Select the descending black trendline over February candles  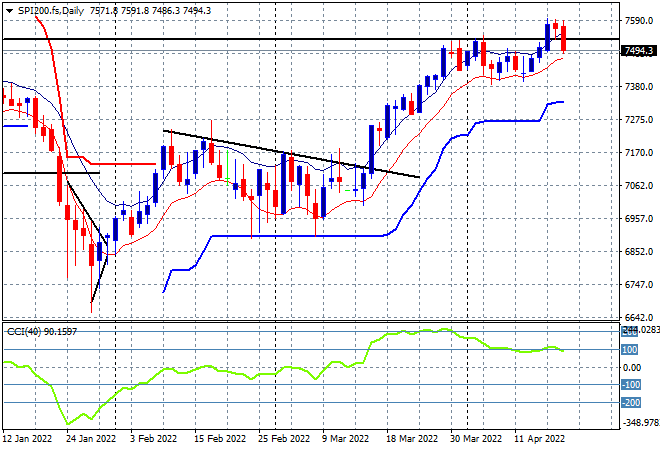291,154
